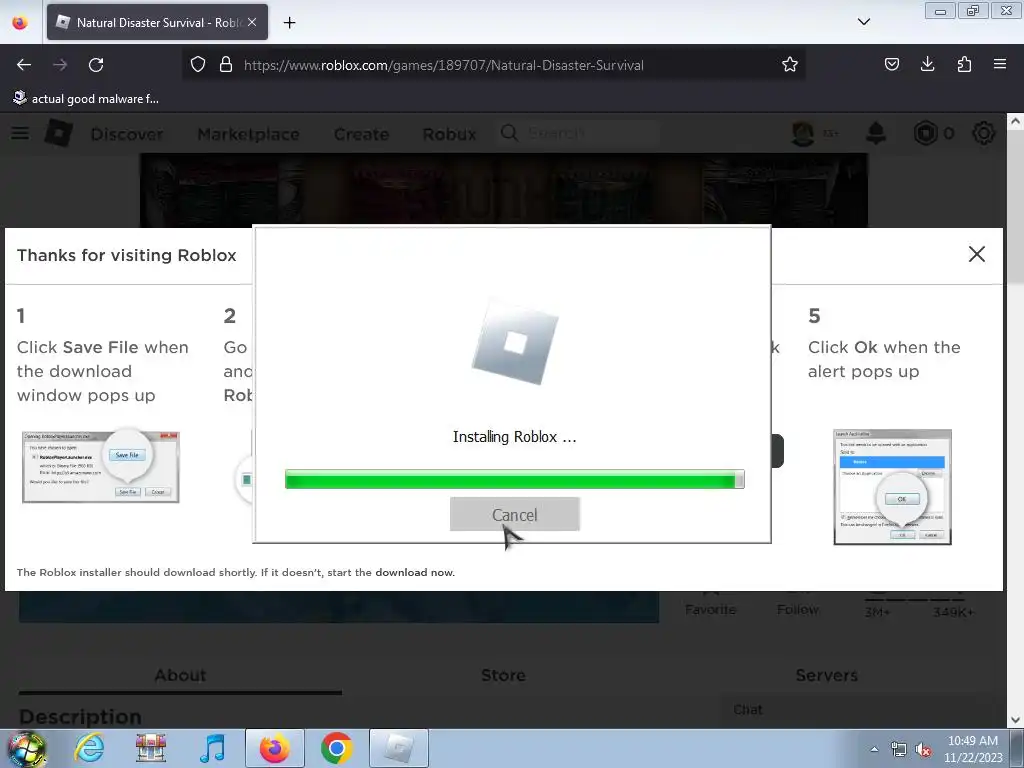Screen dimensions: 1024x768
Task: Click the muted volume tray icon
Action: point(923,750)
